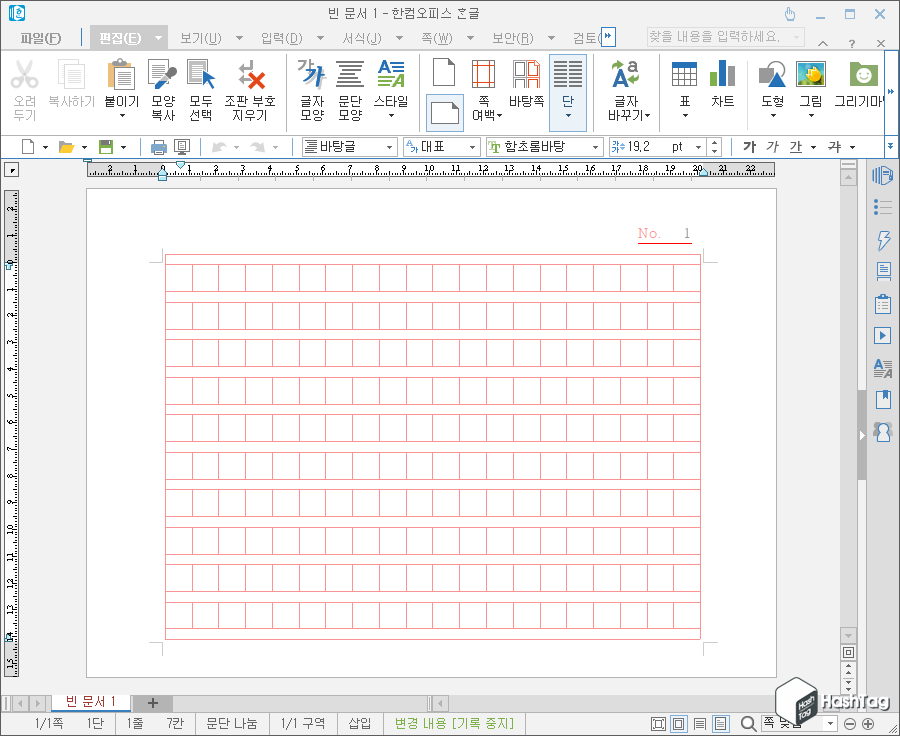Click Master Page (바탕쪽) icon
The image size is (900, 736).
click(526, 75)
